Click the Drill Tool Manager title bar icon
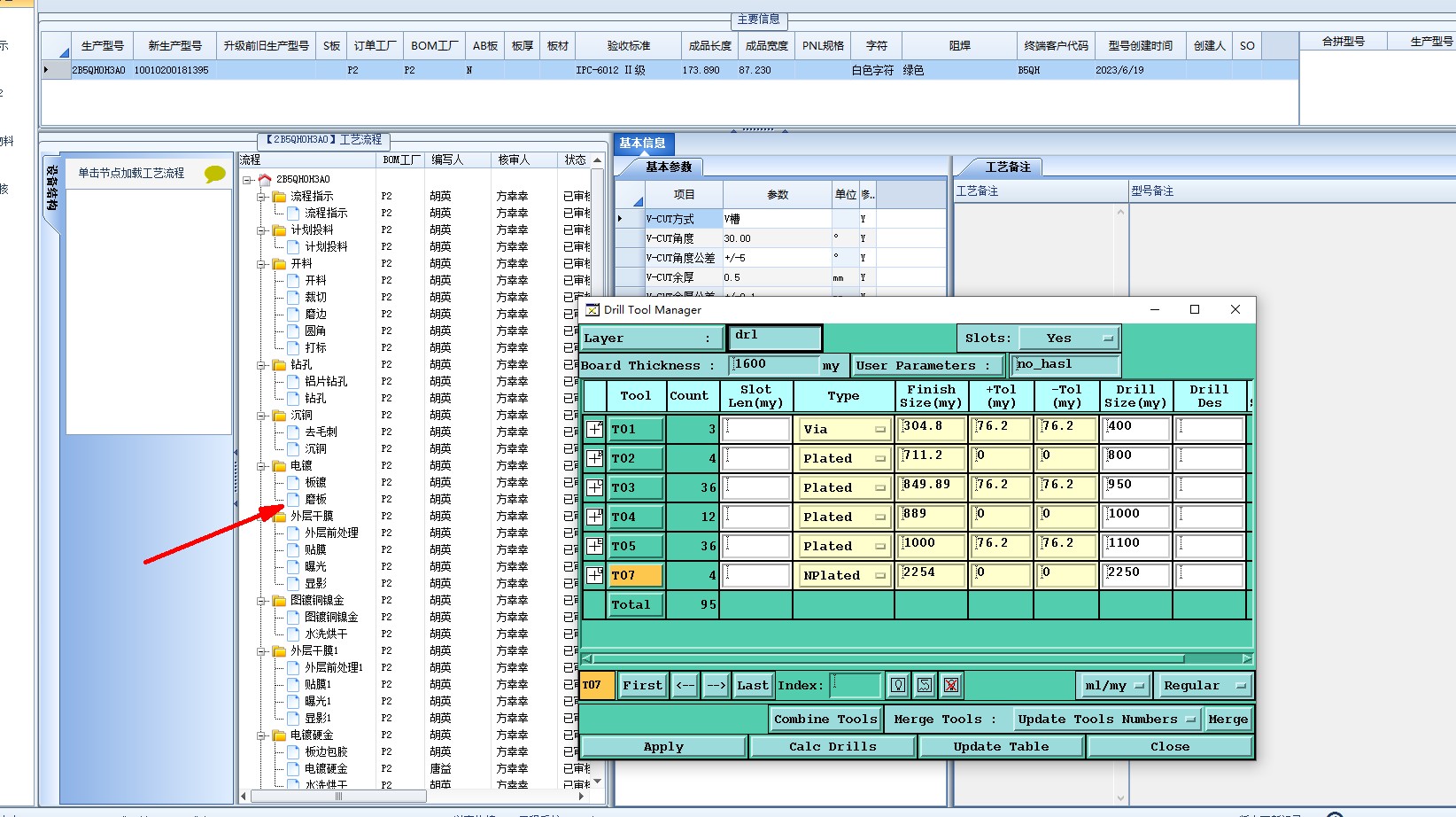Viewport: 1456px width, 817px height. pyautogui.click(x=592, y=310)
